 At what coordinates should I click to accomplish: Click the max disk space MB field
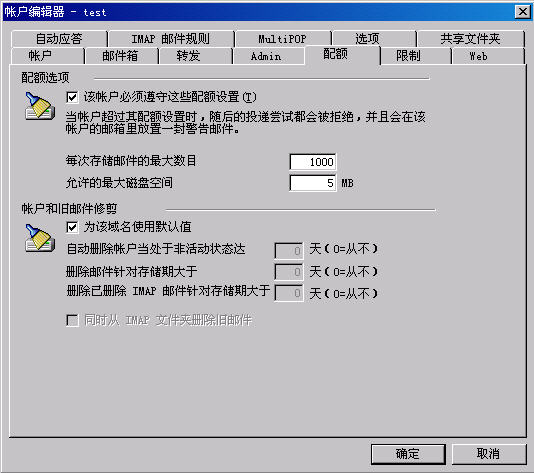(313, 183)
